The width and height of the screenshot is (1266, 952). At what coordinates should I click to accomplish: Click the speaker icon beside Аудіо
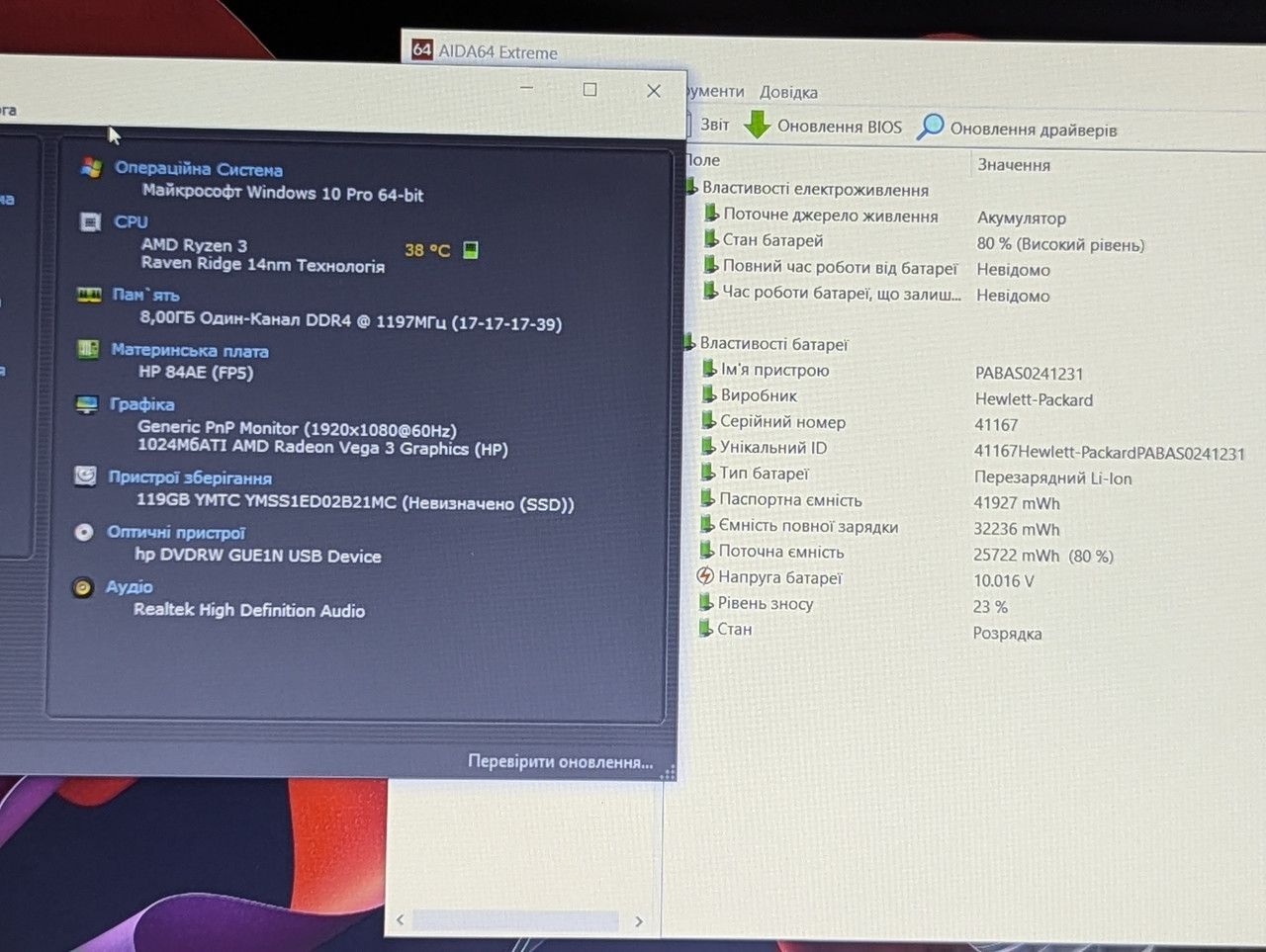(x=83, y=587)
